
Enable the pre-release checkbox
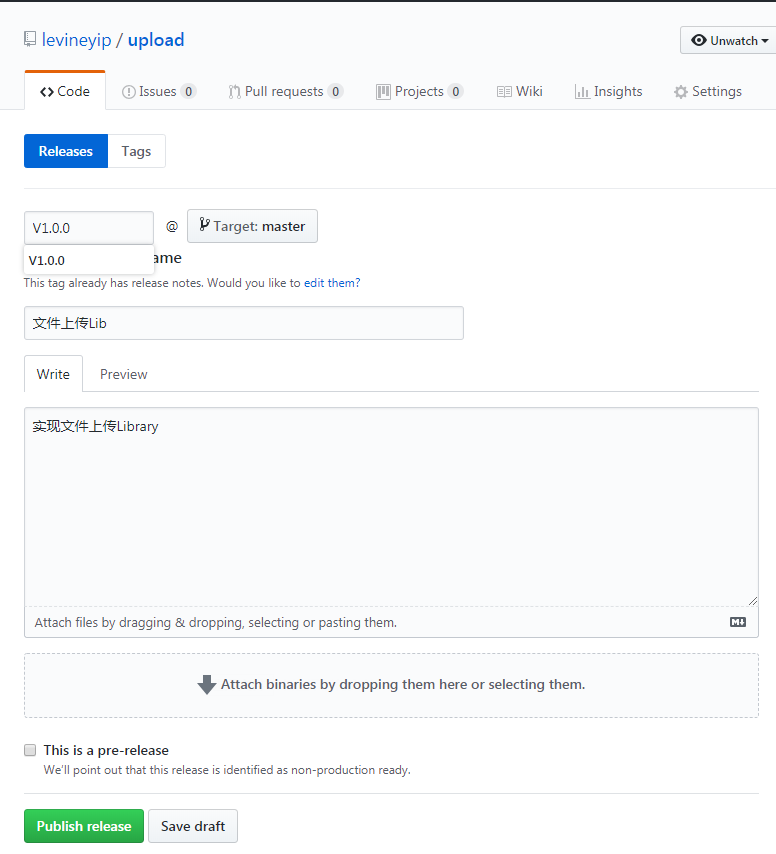coord(30,751)
